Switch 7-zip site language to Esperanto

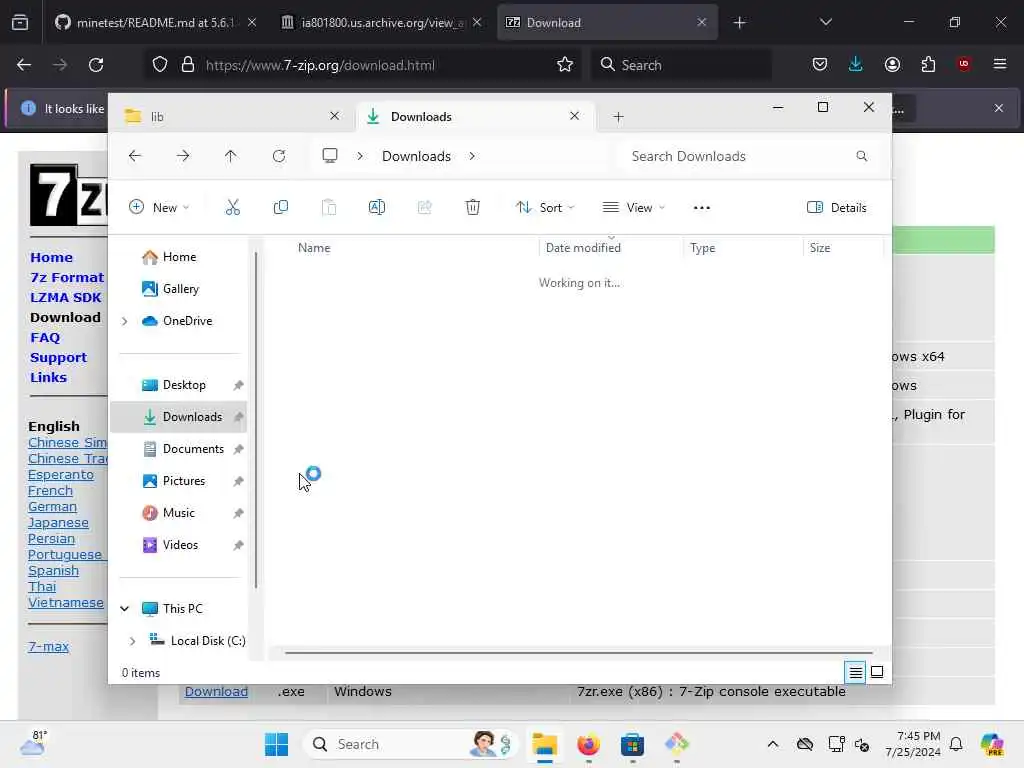(61, 475)
